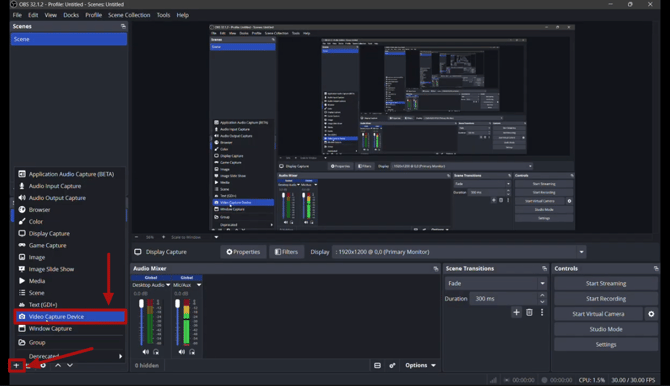Screen dimensions: 670x386
Task: Remove transition with the trash icon
Action: (x=529, y=312)
